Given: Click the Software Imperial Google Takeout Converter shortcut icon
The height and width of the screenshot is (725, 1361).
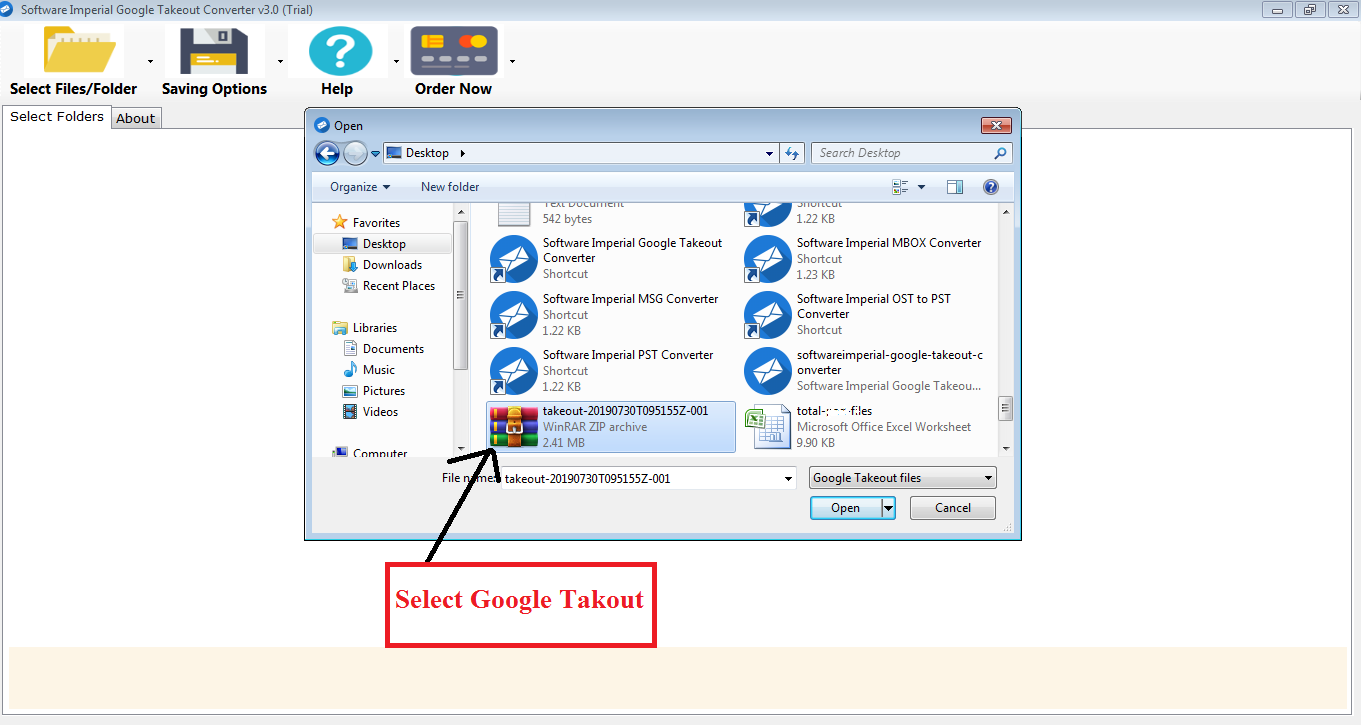Looking at the screenshot, I should pos(514,259).
